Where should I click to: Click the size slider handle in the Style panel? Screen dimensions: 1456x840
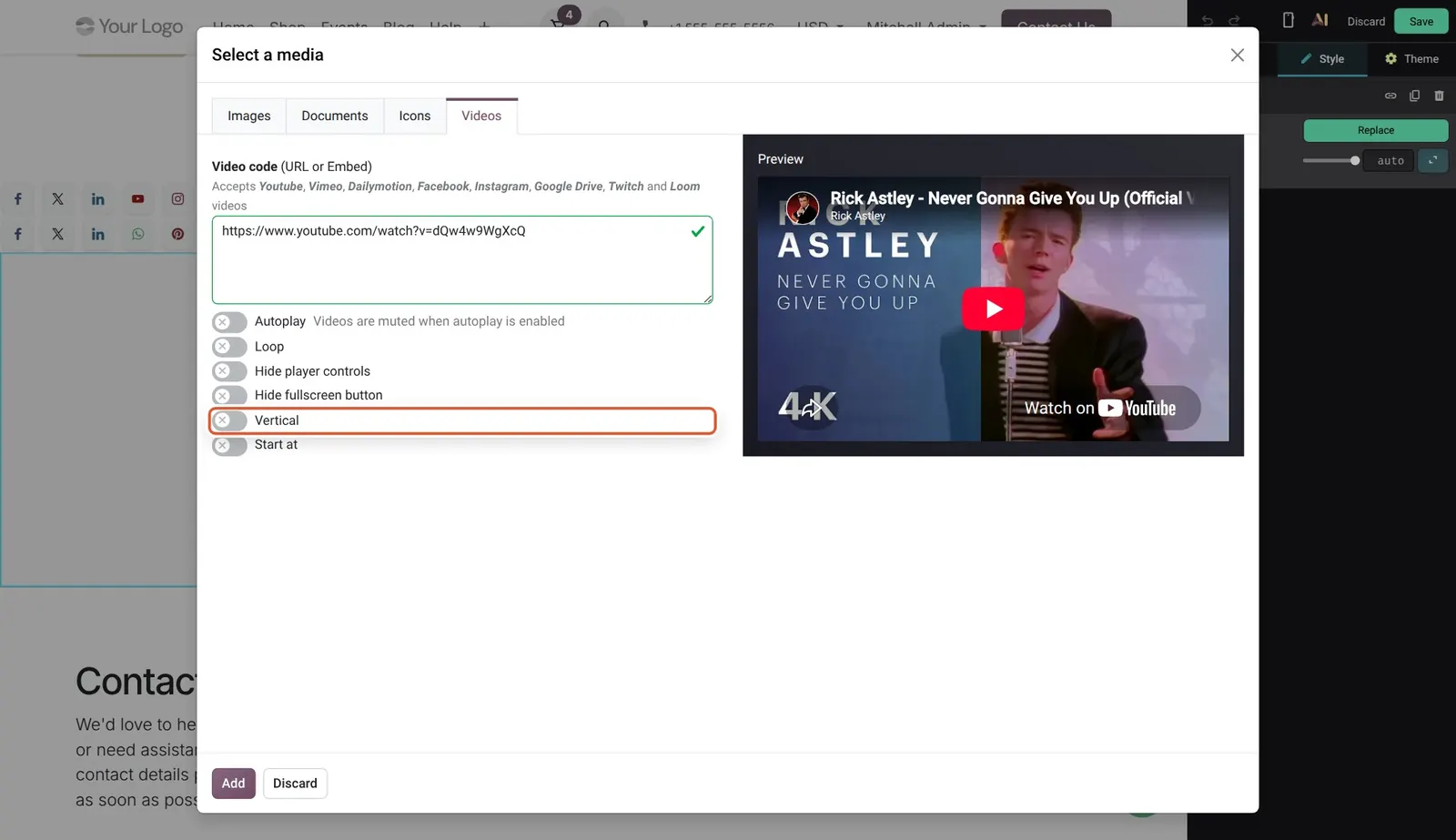pyautogui.click(x=1355, y=160)
